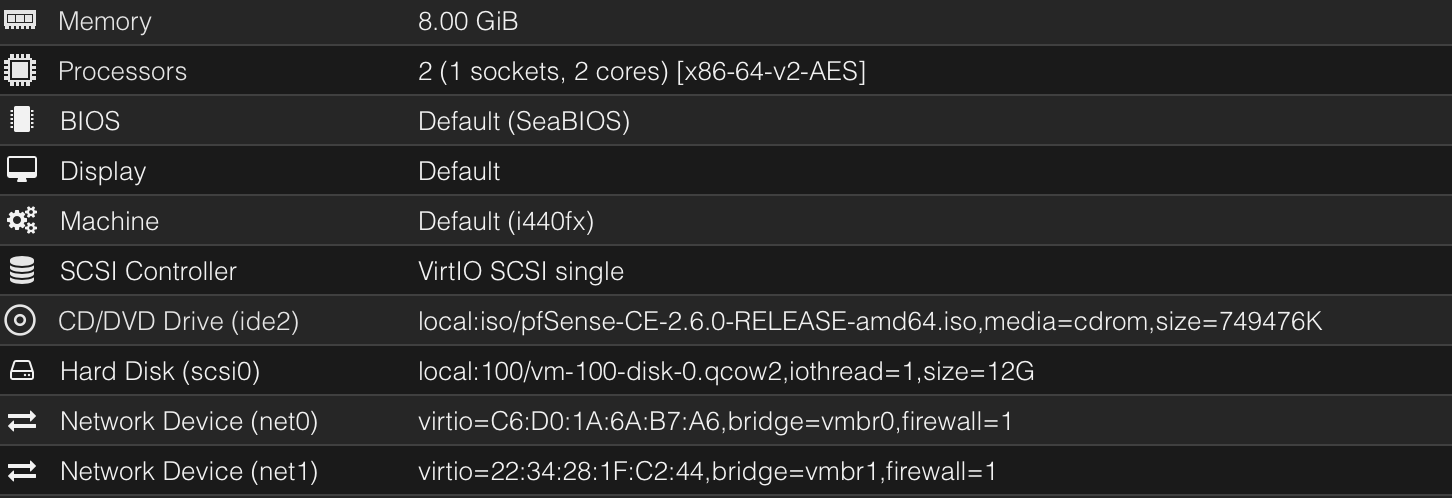Select the VirtIO SCSI single value
Image resolution: width=1452 pixels, height=498 pixels.
(x=520, y=272)
